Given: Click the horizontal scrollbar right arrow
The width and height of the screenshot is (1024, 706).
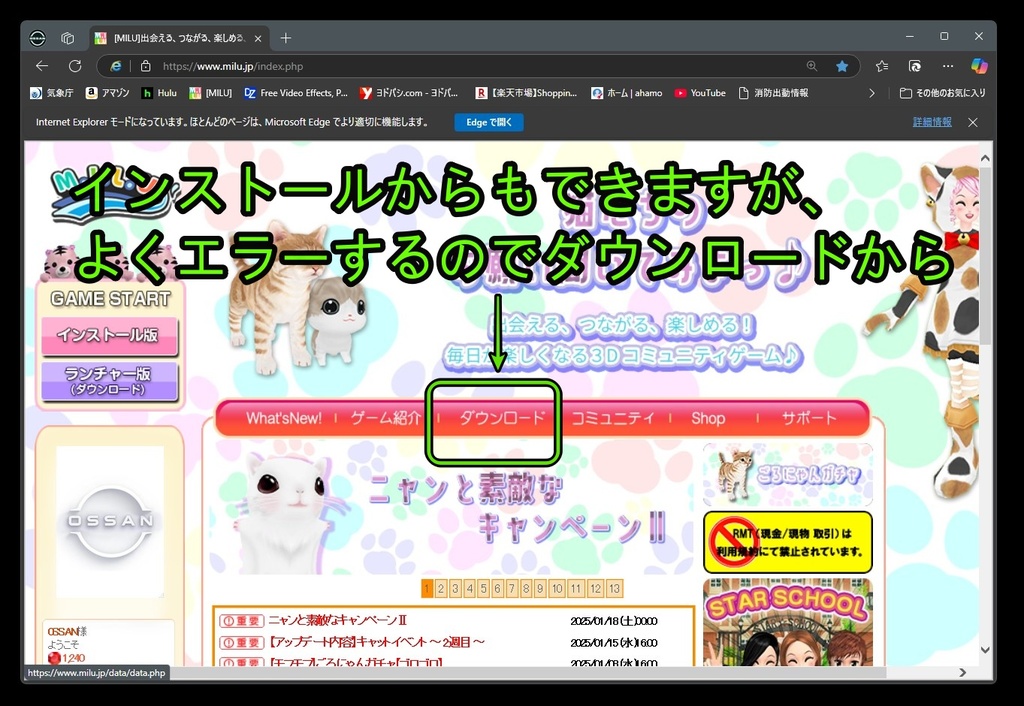Looking at the screenshot, I should [963, 672].
